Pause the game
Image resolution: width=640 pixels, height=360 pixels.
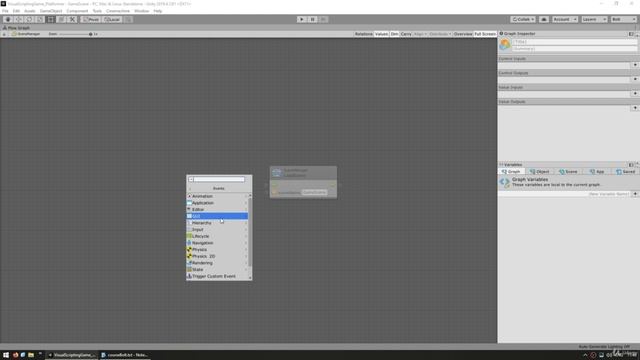click(312, 19)
